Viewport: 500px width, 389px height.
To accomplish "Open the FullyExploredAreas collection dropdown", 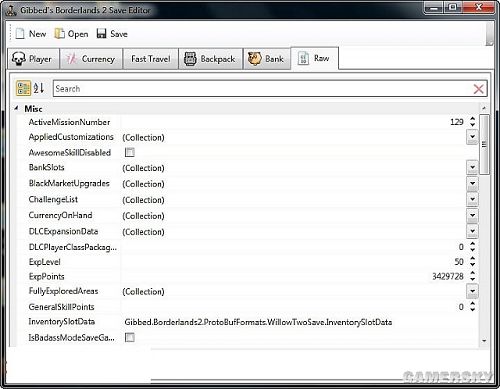I will [472, 291].
